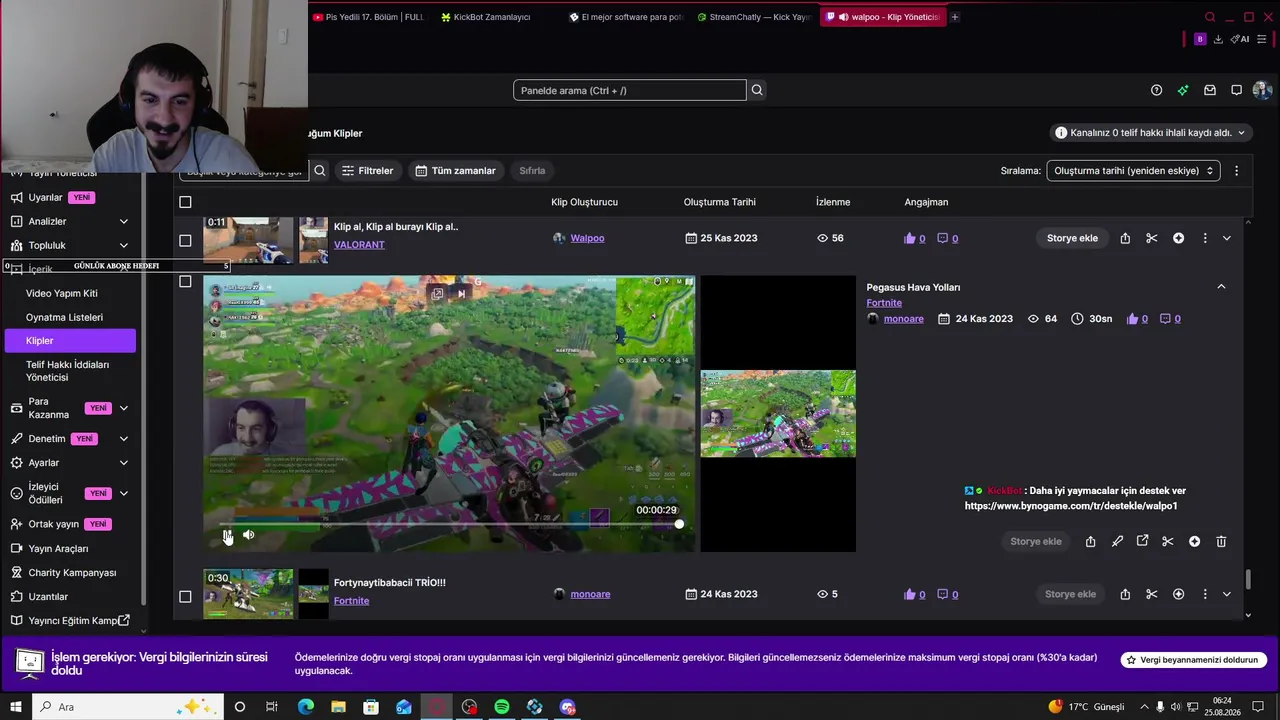Open Microsoft Edge from the taskbar

(x=306, y=707)
